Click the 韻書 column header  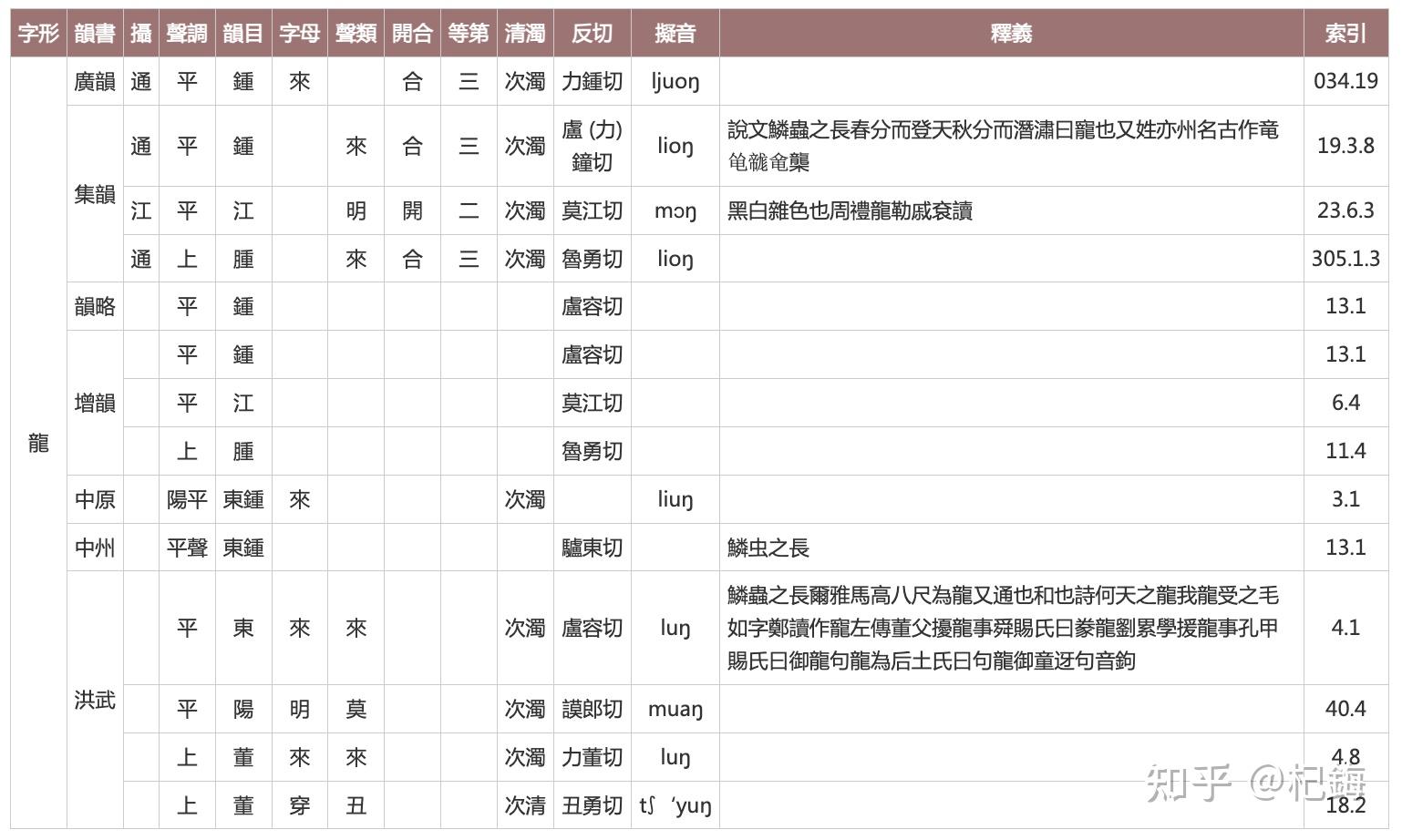point(95,34)
